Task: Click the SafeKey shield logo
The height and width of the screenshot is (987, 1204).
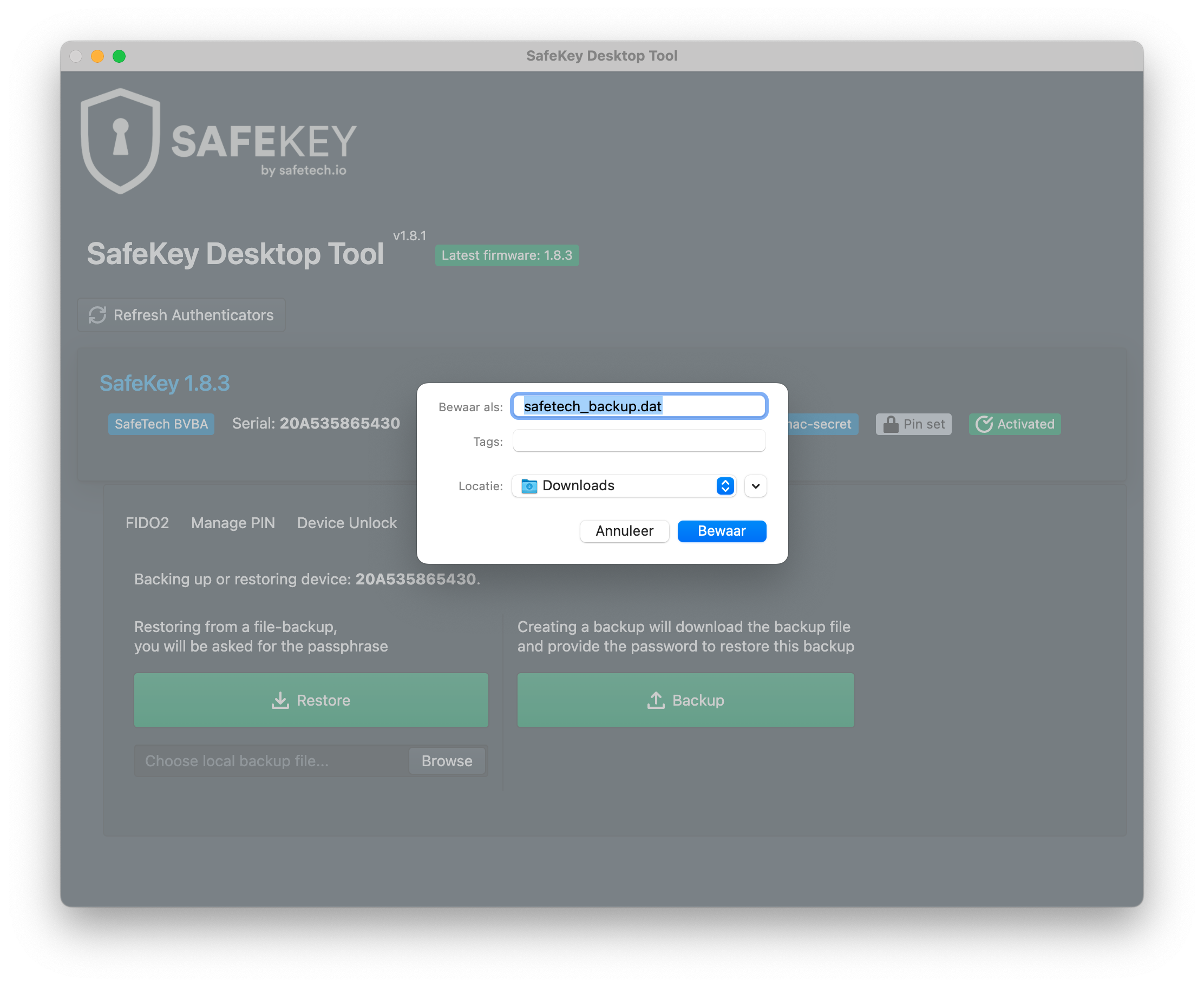Action: coord(120,141)
